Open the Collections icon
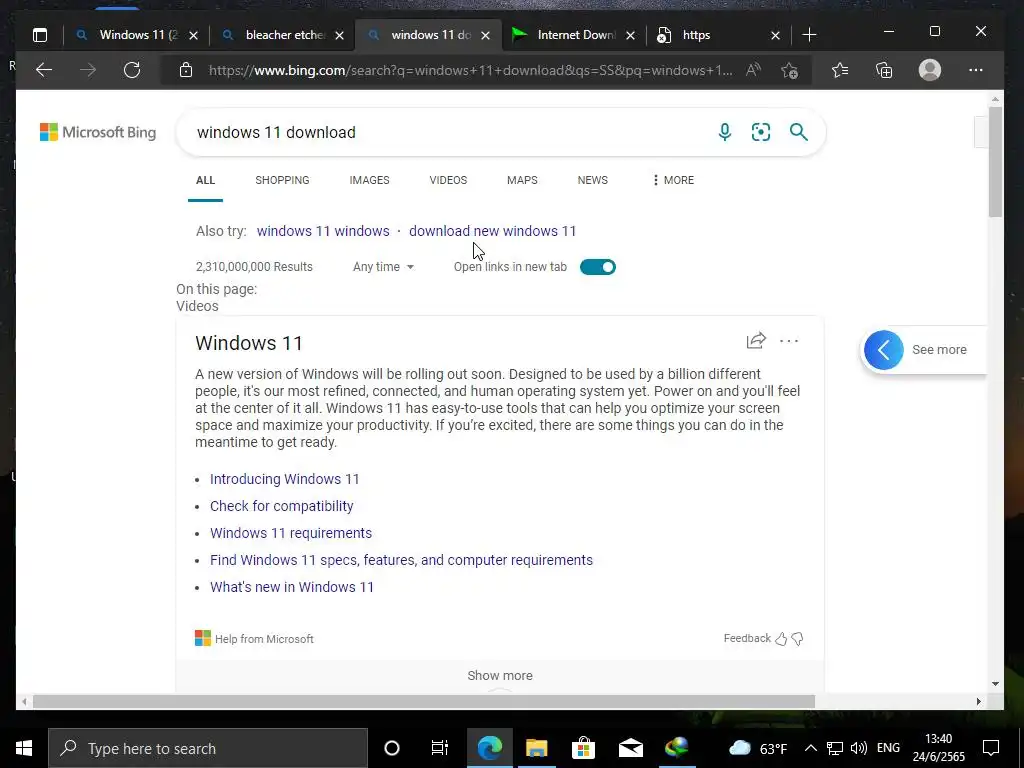This screenshot has width=1024, height=768. pos(884,70)
